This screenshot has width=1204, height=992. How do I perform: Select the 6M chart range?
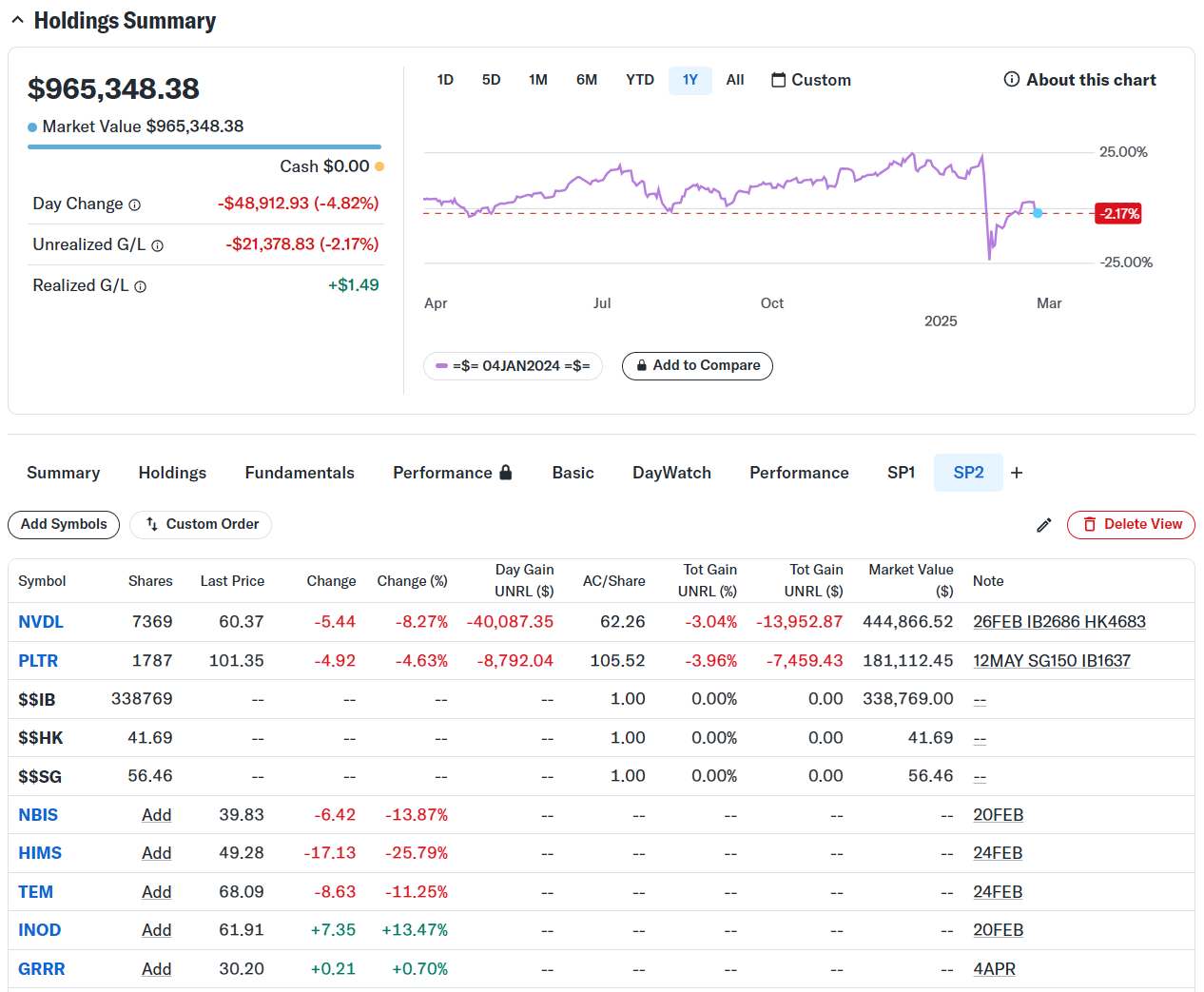coord(587,80)
